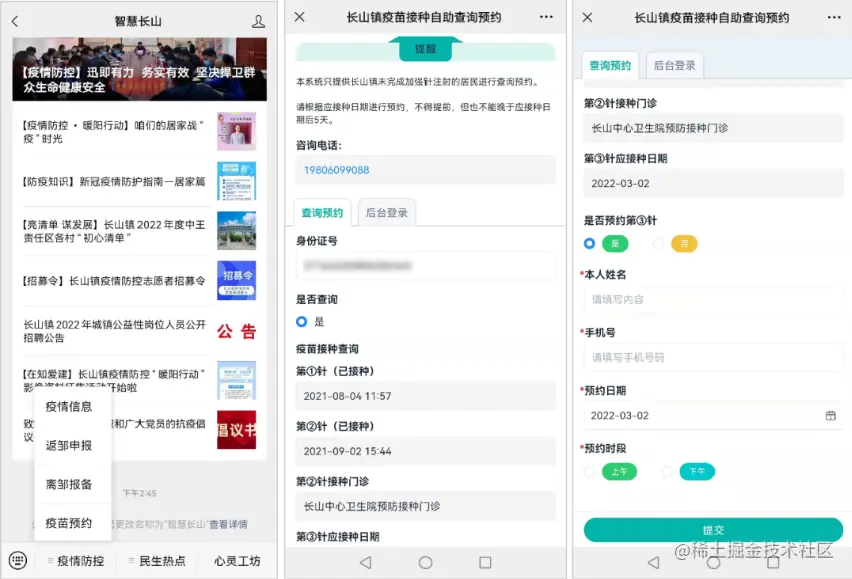Open the more options dots on middle screen
The height and width of the screenshot is (579, 852).
[x=546, y=17]
